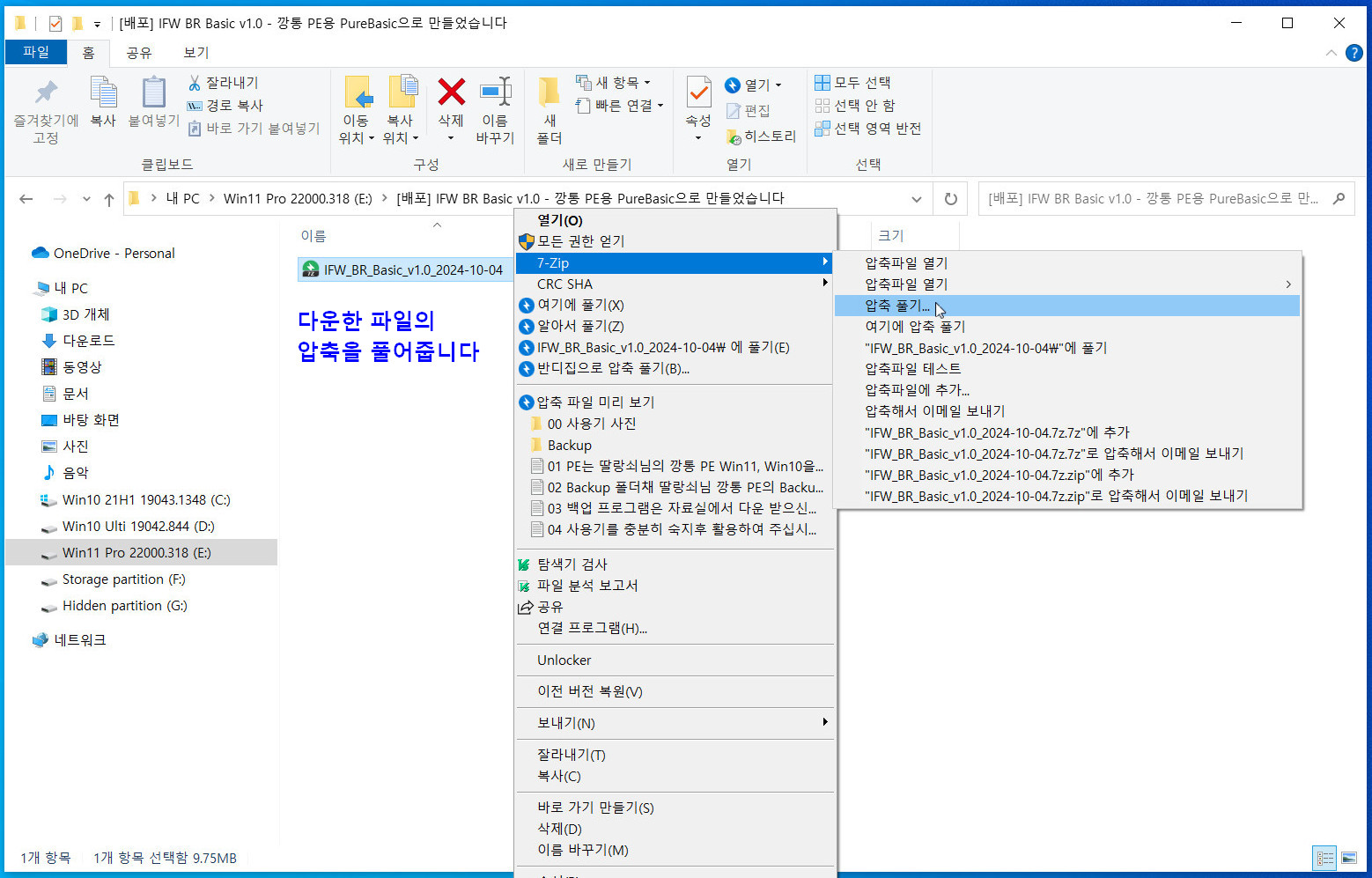Open the 열기 ribbon dropdown

coord(754,85)
